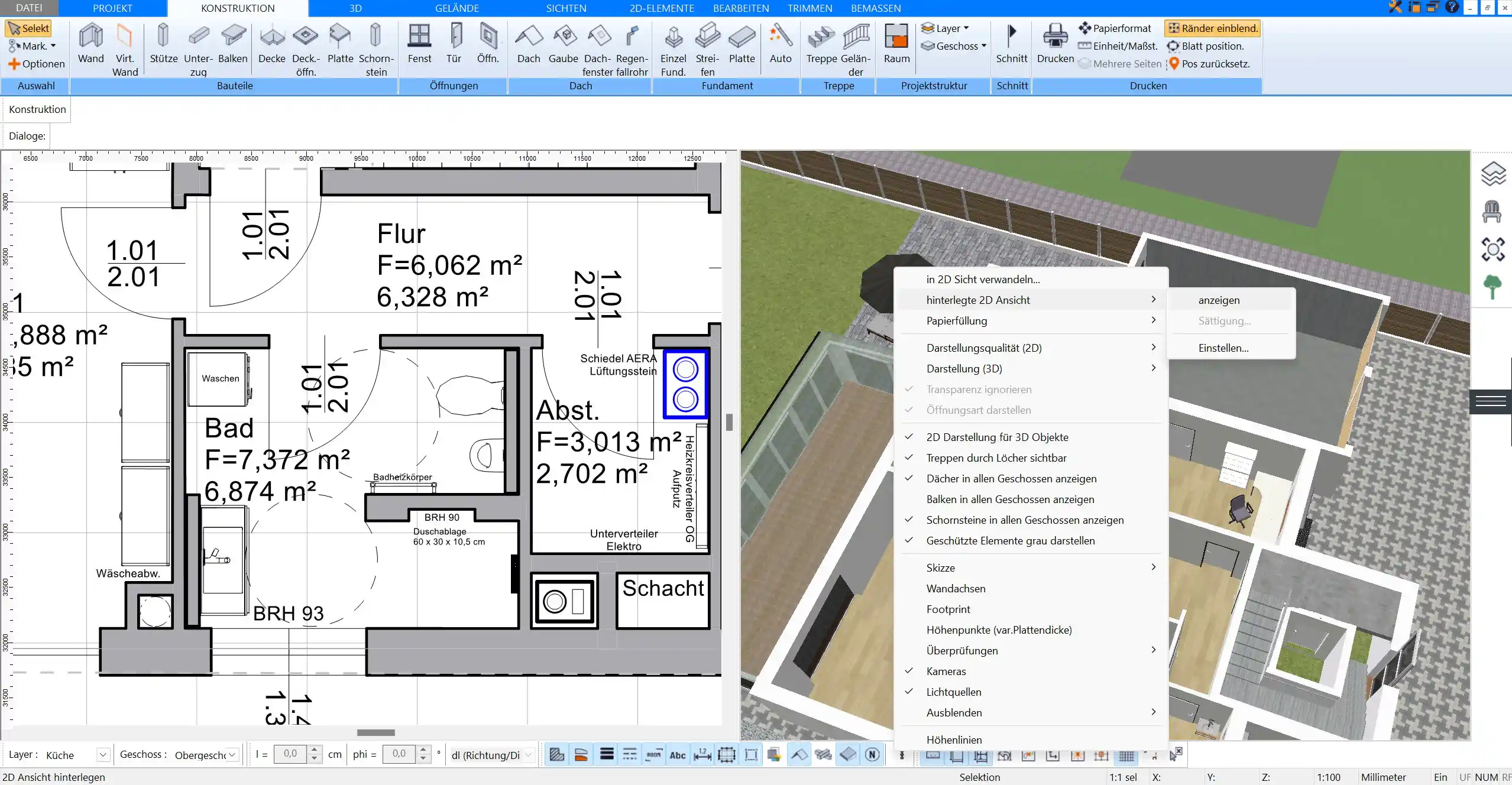The width and height of the screenshot is (1512, 785).
Task: Toggle Lichtquellen visibility option
Action: (x=1029, y=692)
